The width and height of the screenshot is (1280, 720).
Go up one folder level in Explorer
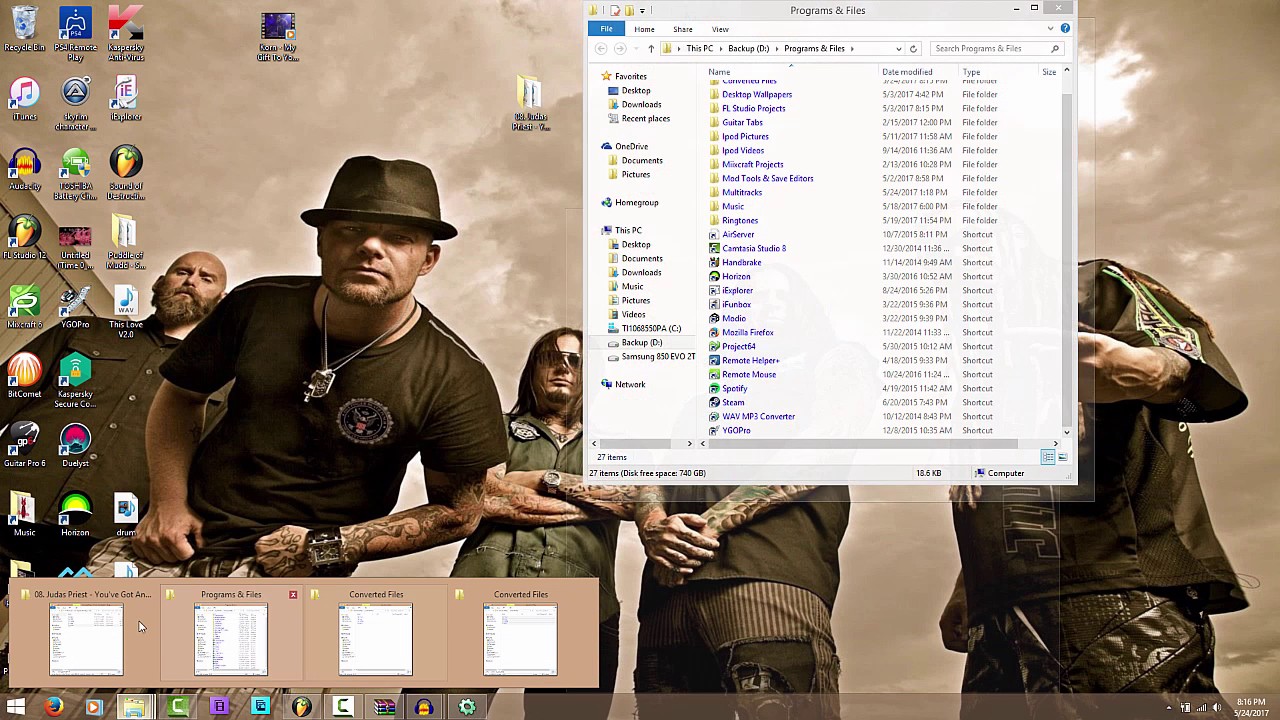[651, 48]
